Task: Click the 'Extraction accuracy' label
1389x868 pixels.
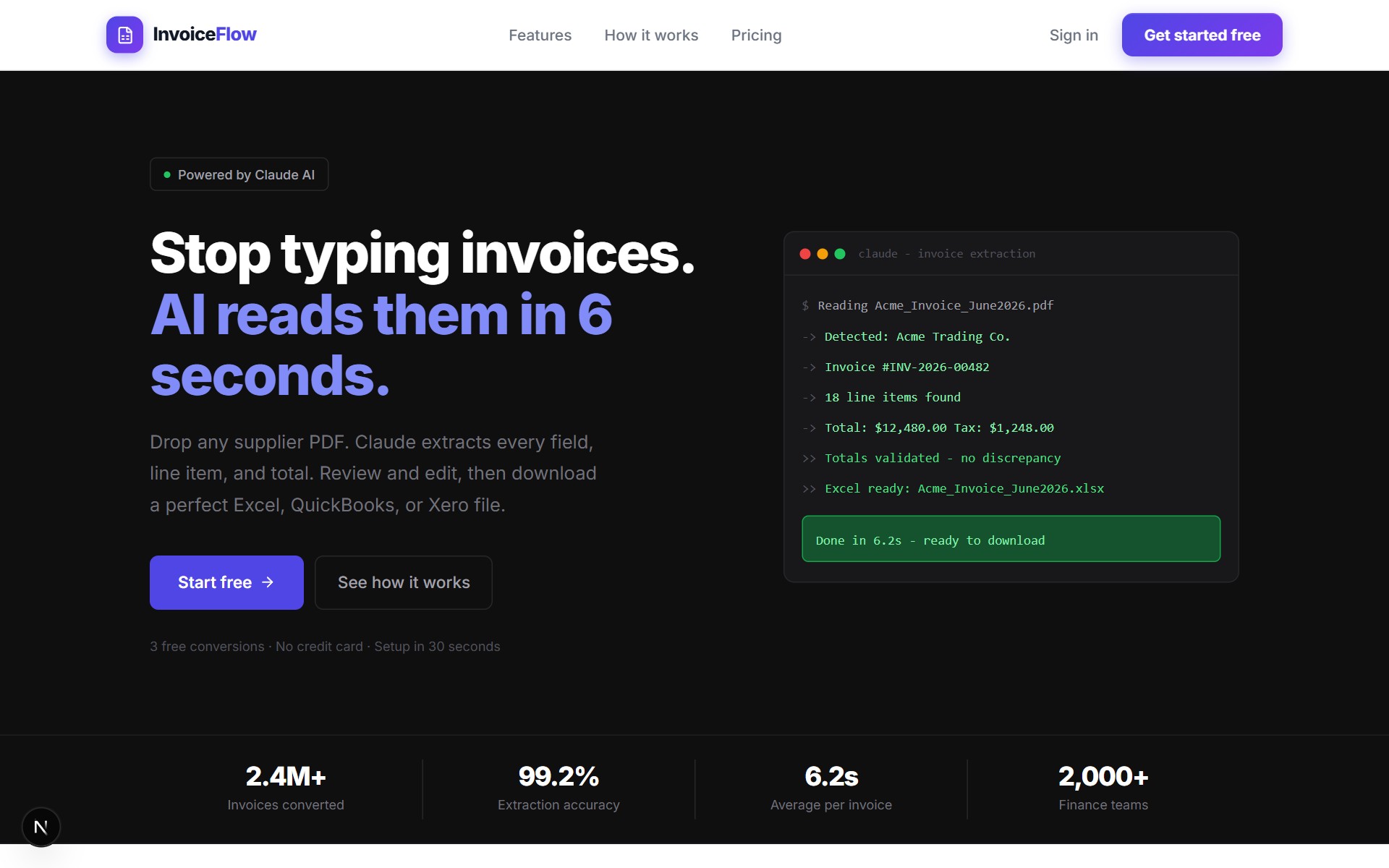Action: point(558,805)
